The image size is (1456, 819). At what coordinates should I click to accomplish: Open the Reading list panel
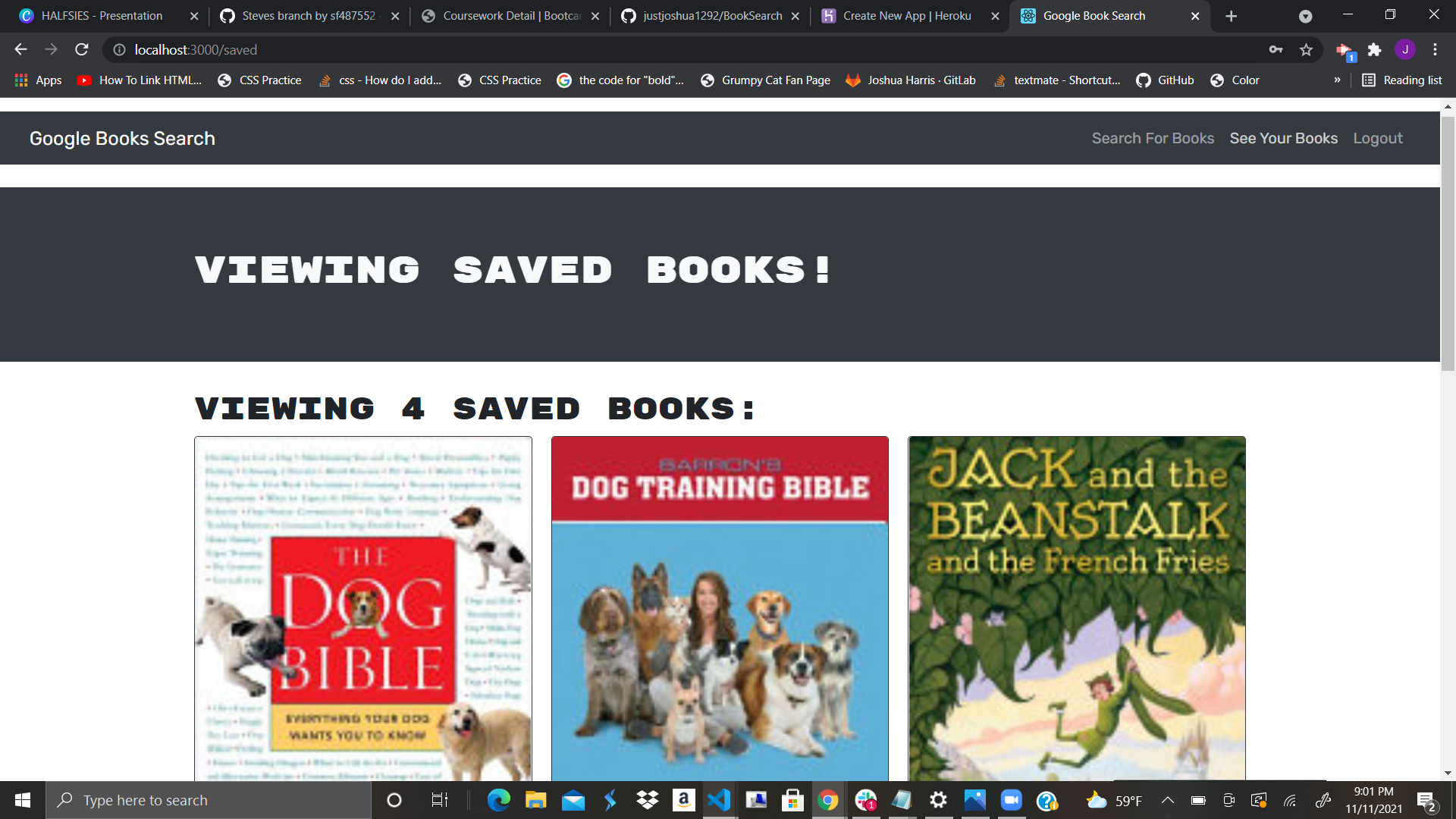point(1401,80)
